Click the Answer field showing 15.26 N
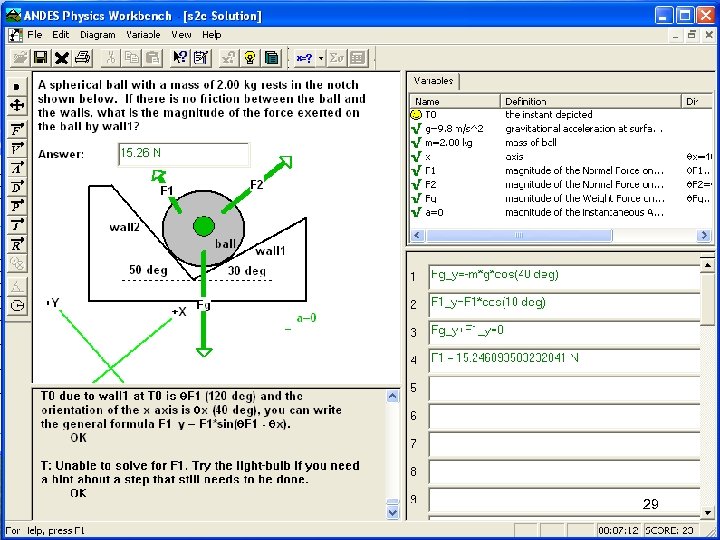 click(x=184, y=154)
